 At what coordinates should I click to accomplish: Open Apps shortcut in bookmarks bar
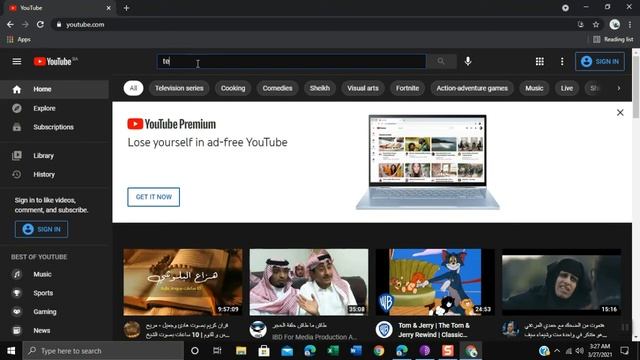pos(19,40)
